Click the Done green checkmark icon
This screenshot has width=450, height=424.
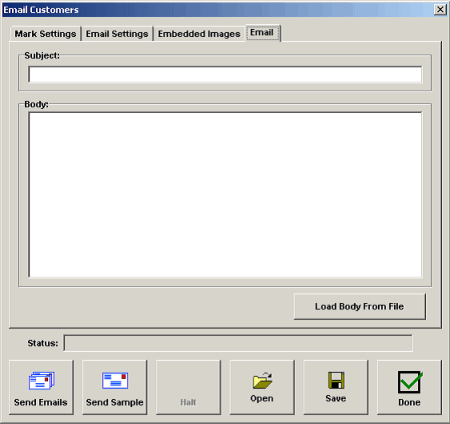[x=410, y=382]
